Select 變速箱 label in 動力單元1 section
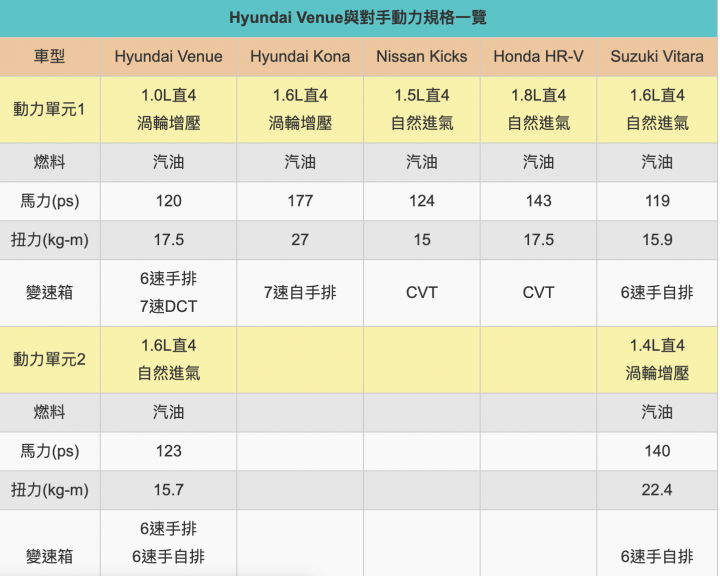The width and height of the screenshot is (720, 576). pyautogui.click(x=49, y=292)
